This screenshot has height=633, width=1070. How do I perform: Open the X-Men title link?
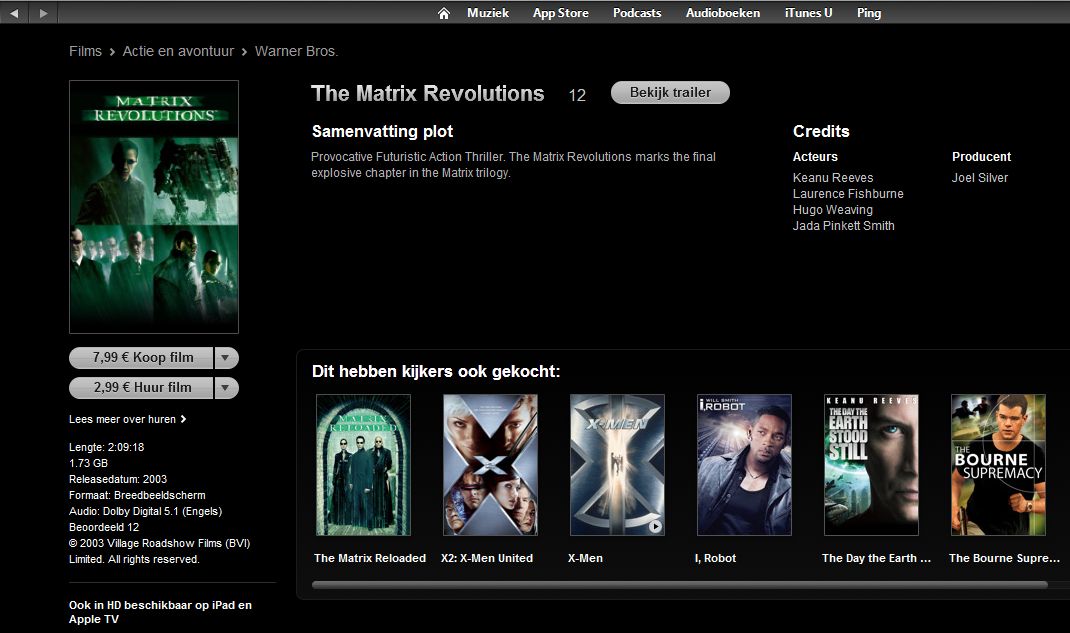(585, 558)
